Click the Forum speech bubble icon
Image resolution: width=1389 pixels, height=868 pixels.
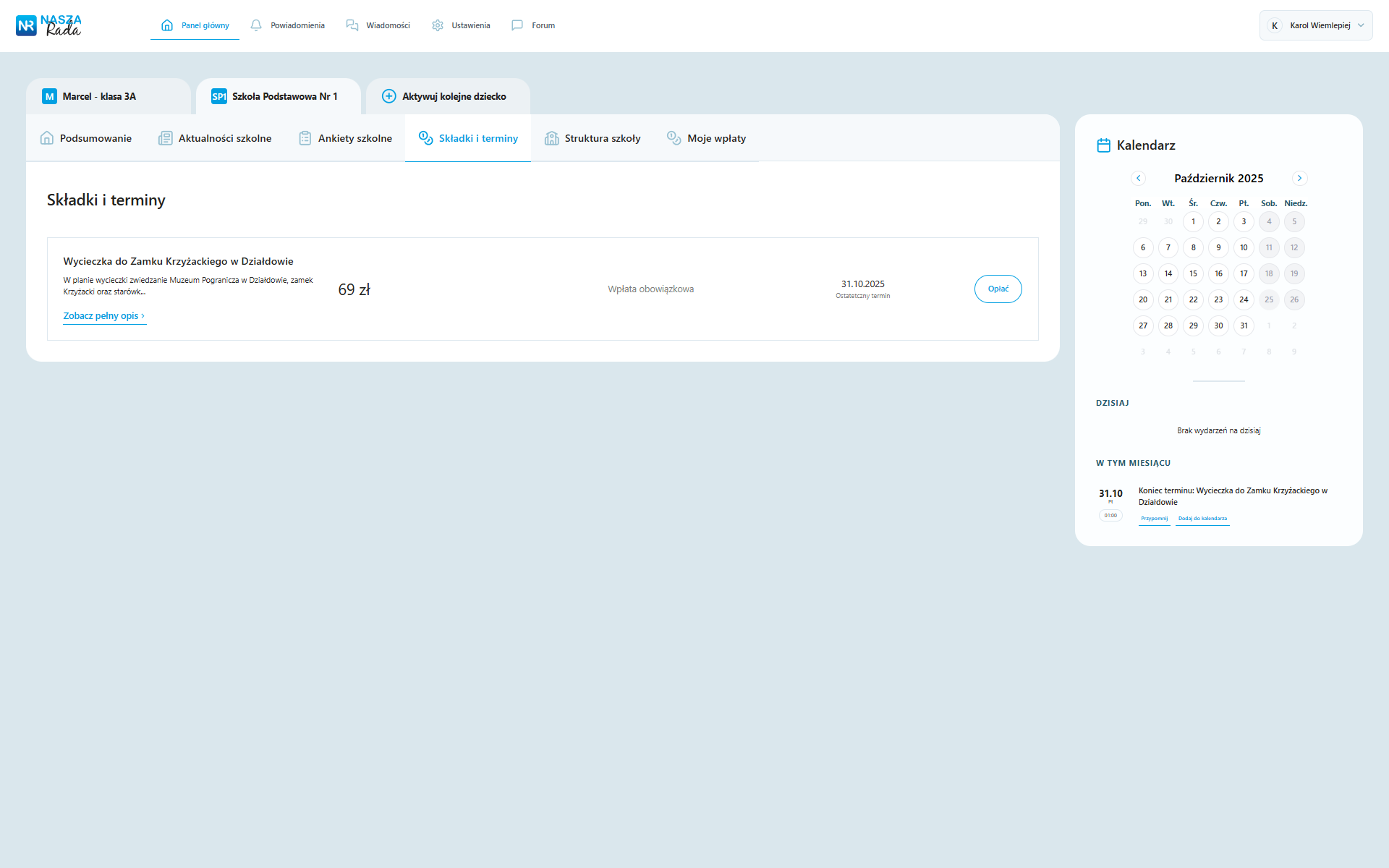[x=517, y=25]
